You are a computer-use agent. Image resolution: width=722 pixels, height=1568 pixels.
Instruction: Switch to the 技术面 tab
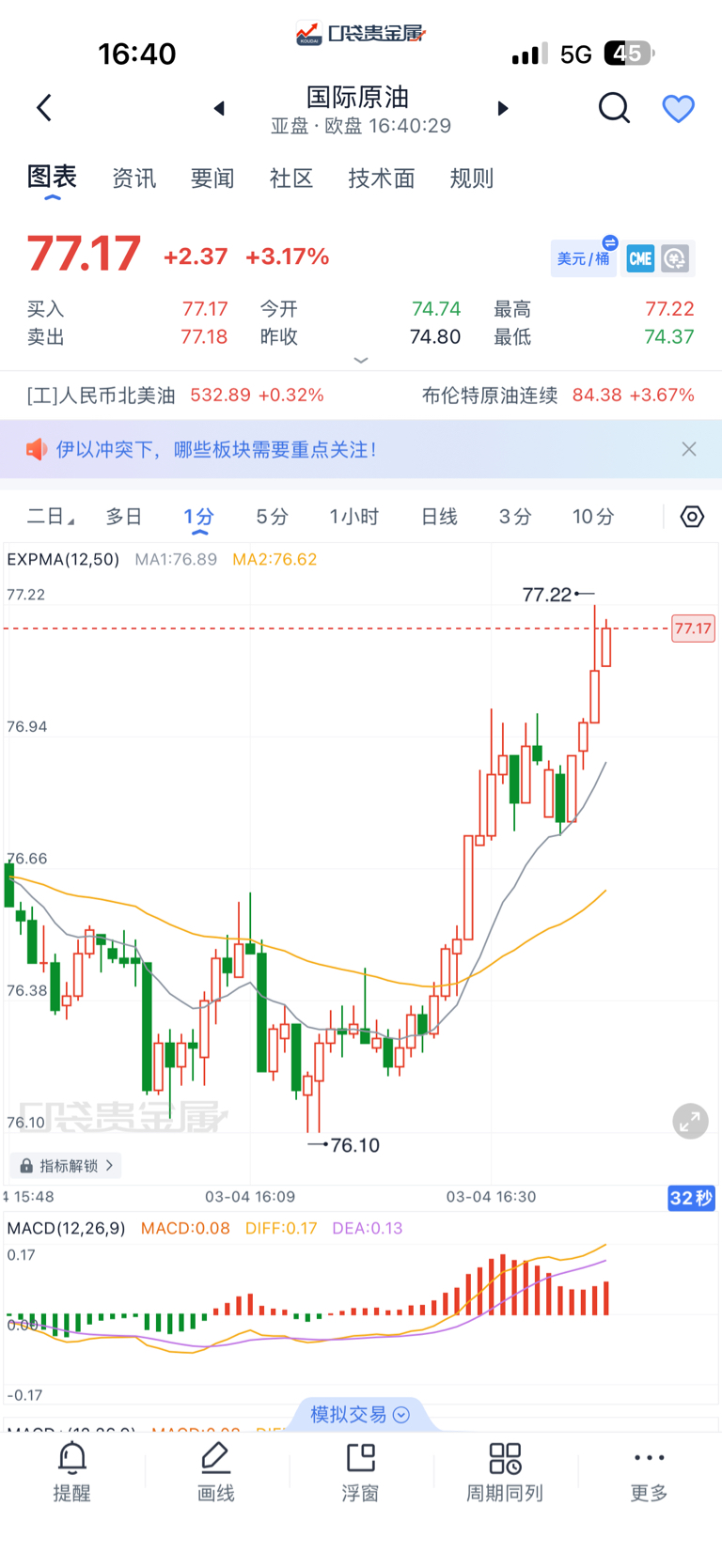coord(381,179)
